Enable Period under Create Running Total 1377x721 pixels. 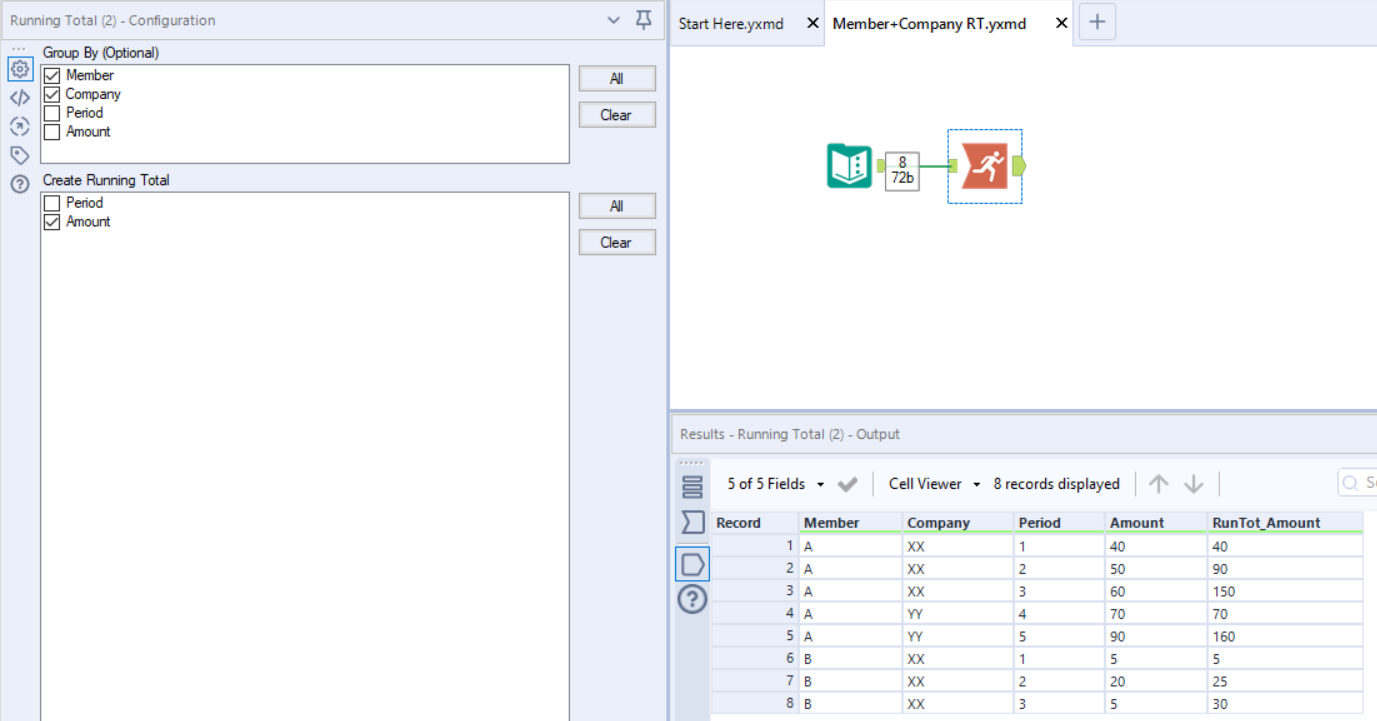[51, 202]
